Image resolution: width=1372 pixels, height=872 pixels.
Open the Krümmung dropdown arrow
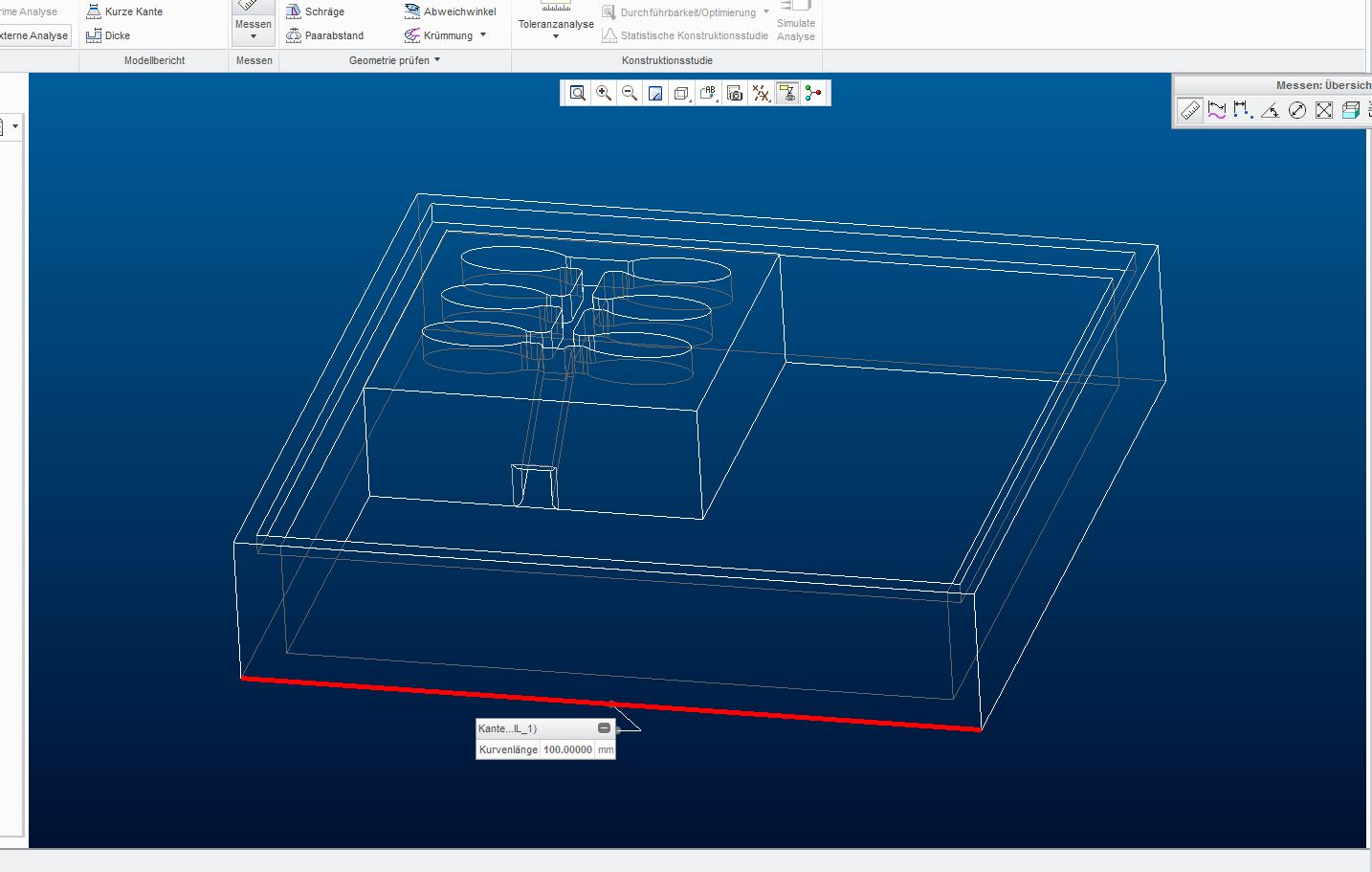[483, 35]
